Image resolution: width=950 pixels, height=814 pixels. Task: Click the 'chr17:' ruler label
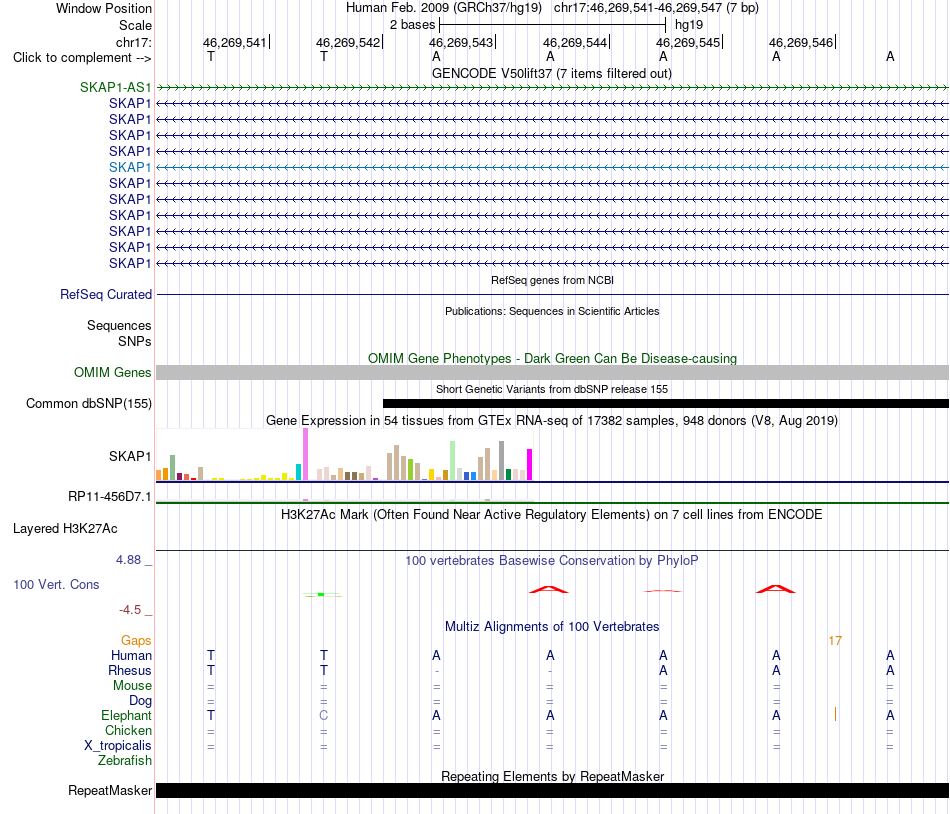tap(133, 42)
